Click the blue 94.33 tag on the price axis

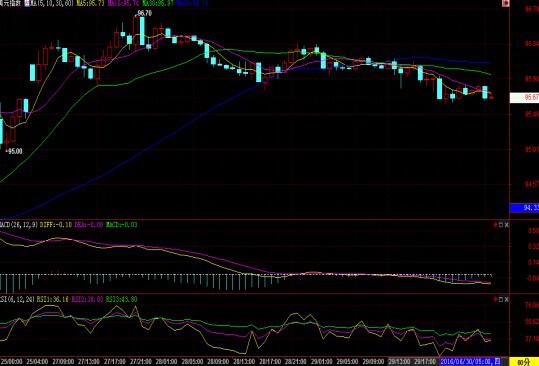[524, 208]
